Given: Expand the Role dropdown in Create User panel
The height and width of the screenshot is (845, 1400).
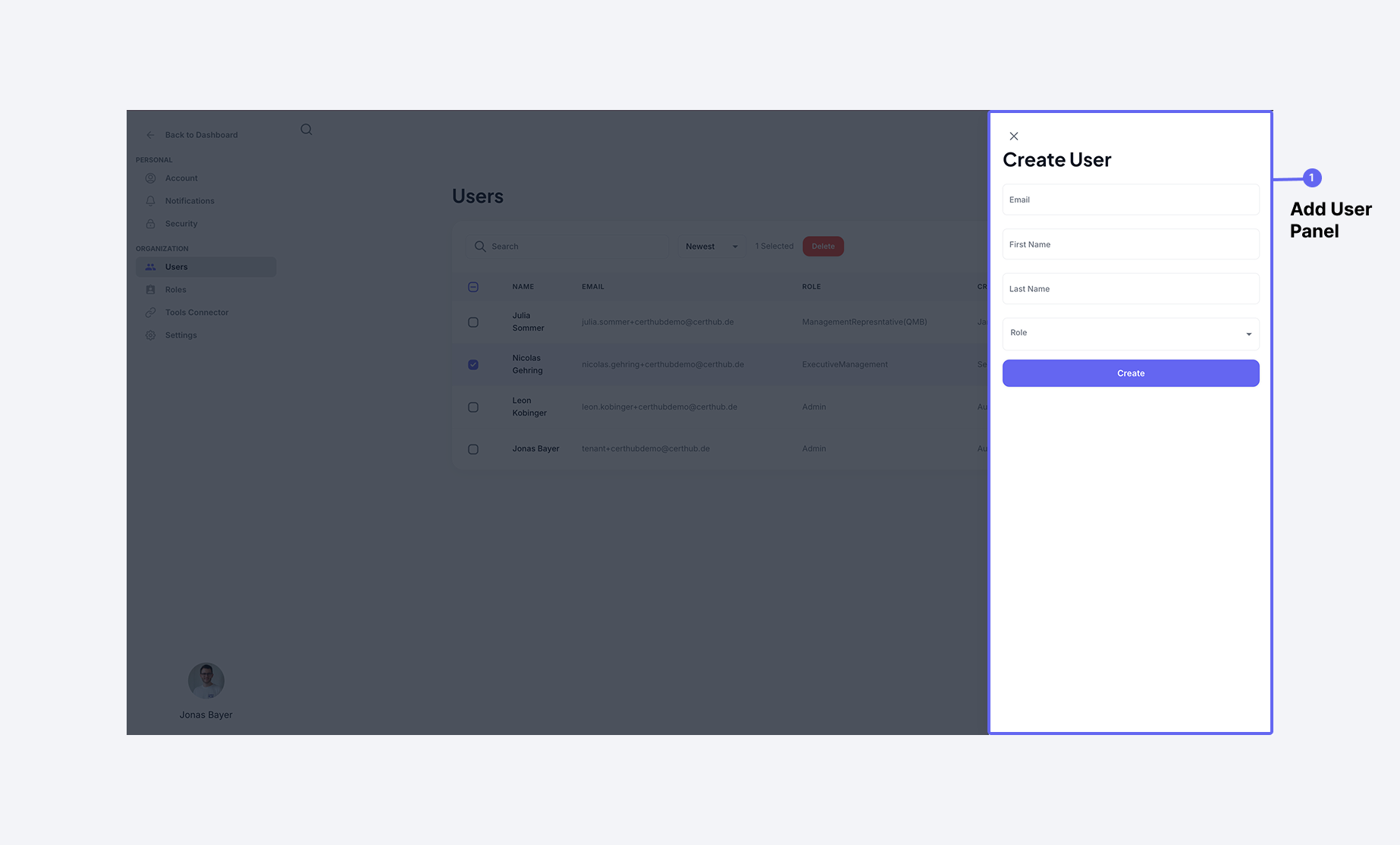Looking at the screenshot, I should pos(1248,334).
